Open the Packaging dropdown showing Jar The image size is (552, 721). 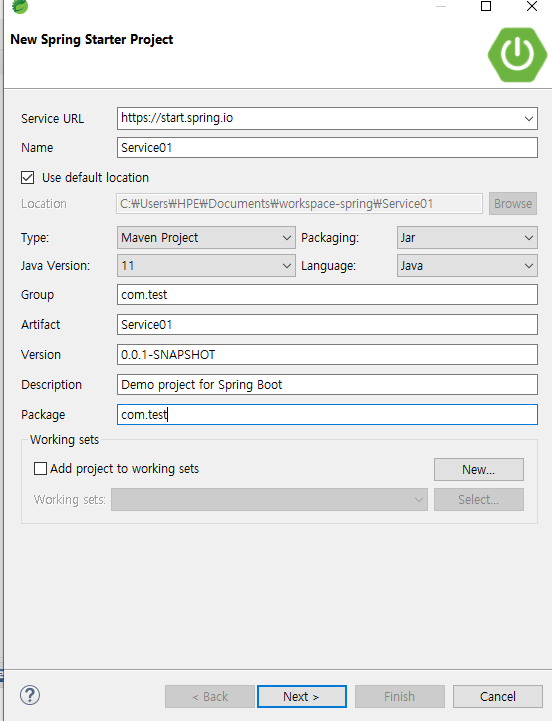[467, 238]
